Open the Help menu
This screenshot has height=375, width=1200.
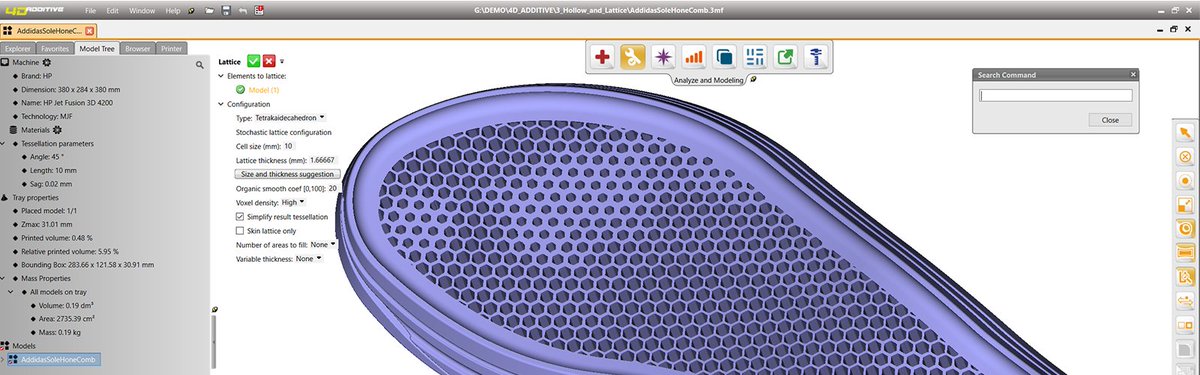[x=173, y=10]
